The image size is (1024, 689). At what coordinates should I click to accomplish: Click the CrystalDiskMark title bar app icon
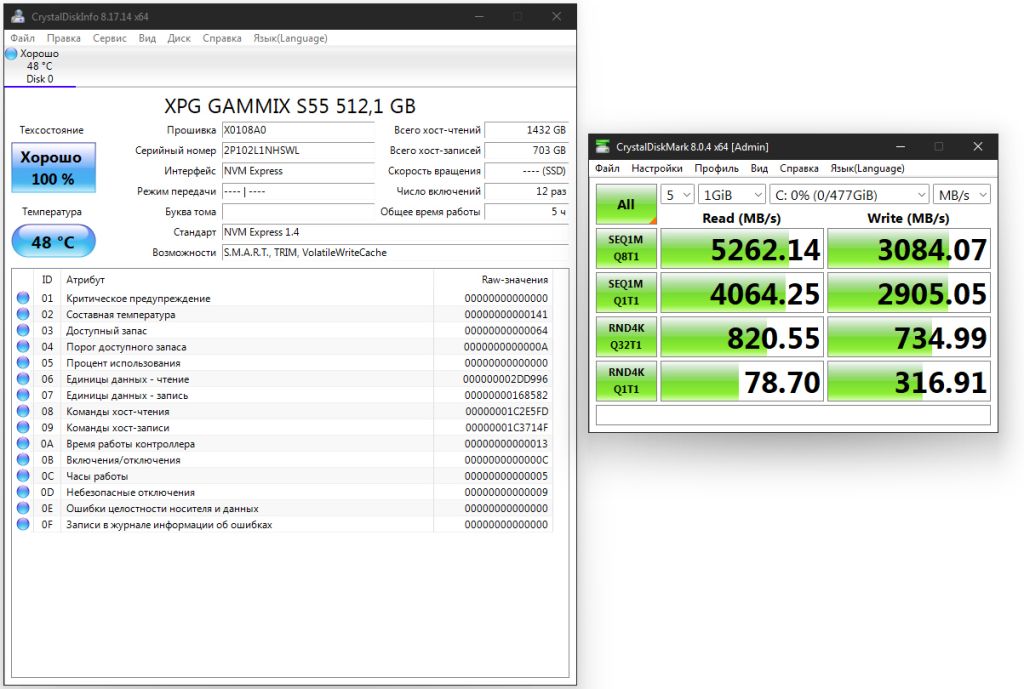[603, 146]
